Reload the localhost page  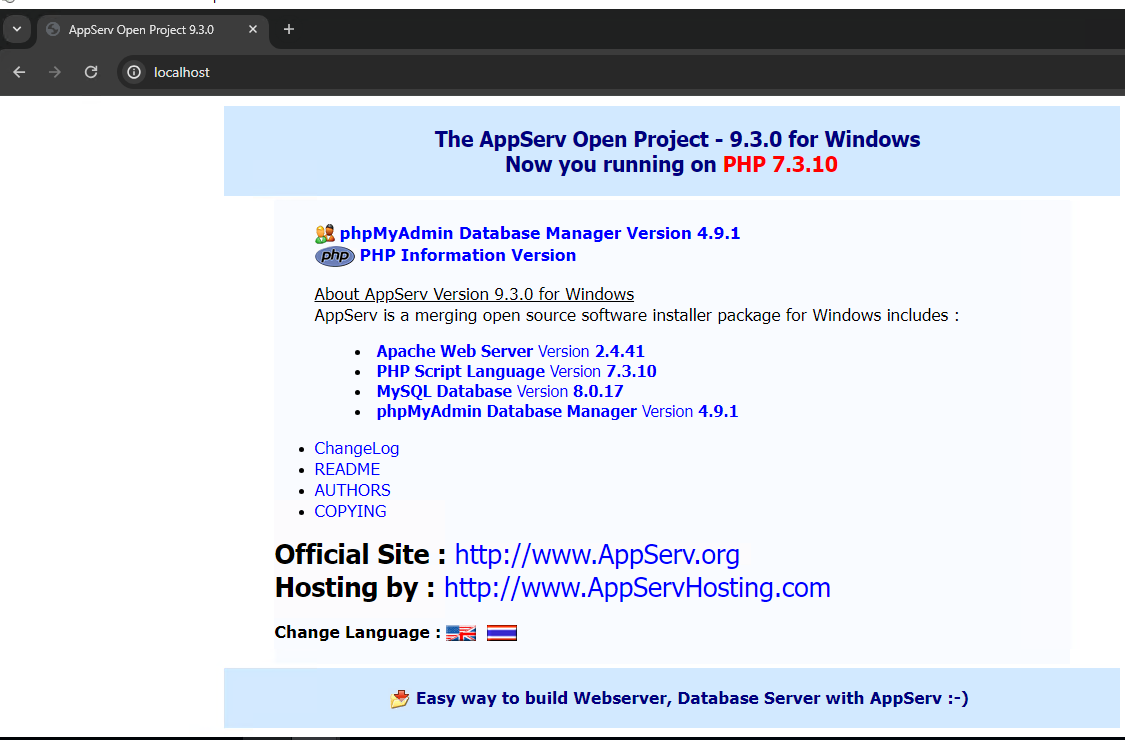coord(90,72)
